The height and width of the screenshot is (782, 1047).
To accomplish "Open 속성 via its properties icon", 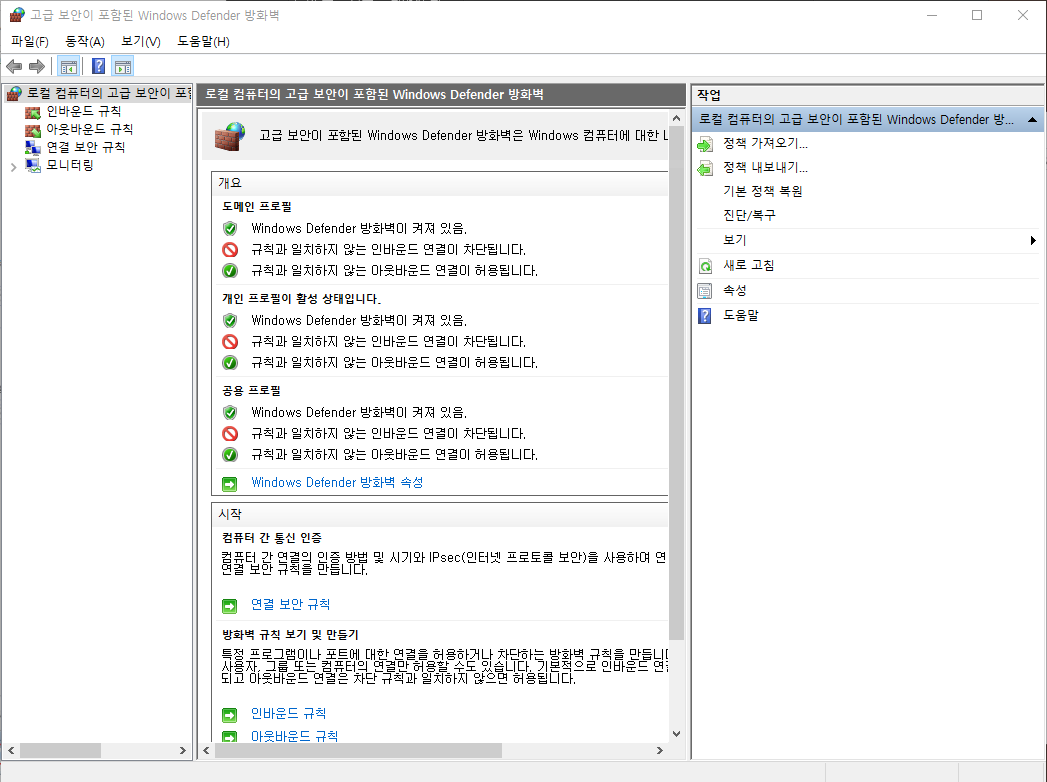I will [x=704, y=289].
